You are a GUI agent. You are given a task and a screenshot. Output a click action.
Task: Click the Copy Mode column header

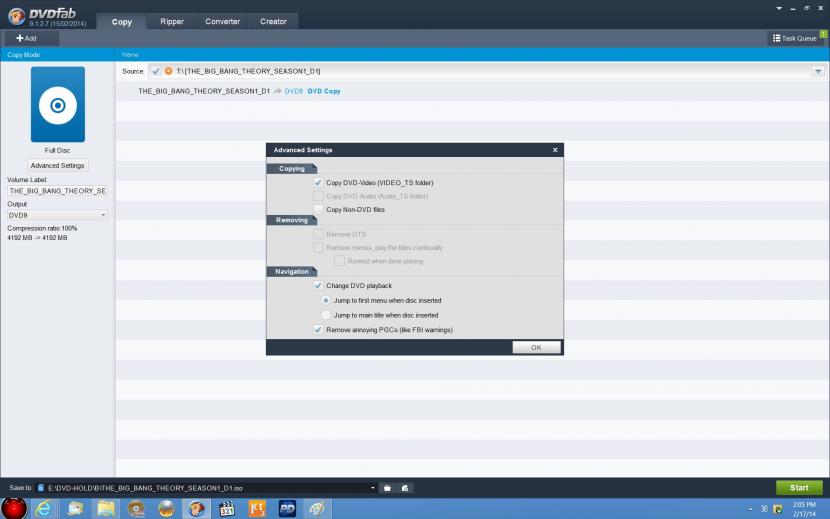[x=24, y=55]
